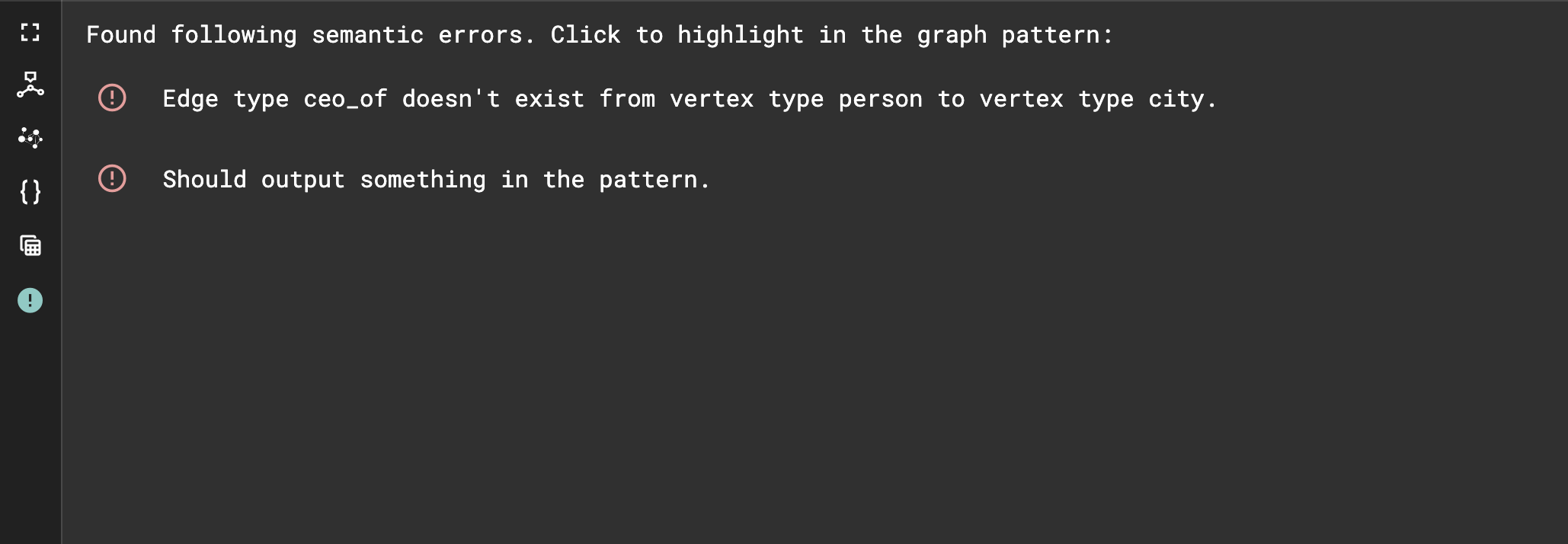Activate the query code editor tool
Screen dimensions: 1568x544
[30, 192]
